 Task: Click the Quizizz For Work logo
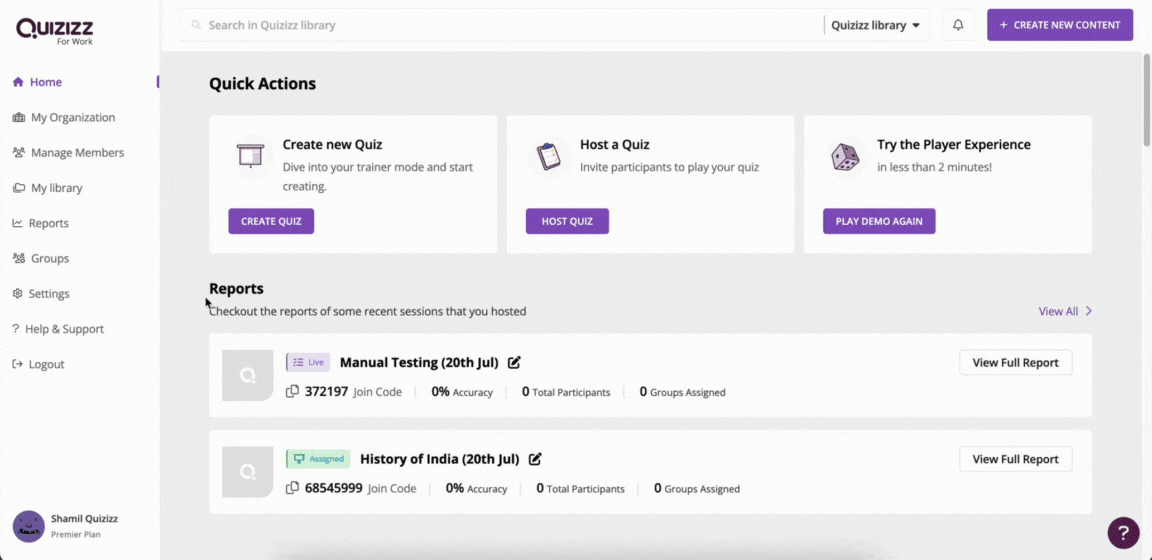pos(54,31)
